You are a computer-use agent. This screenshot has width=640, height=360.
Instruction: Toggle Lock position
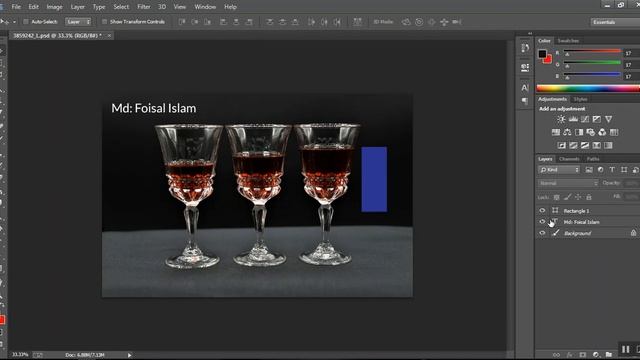pos(578,197)
